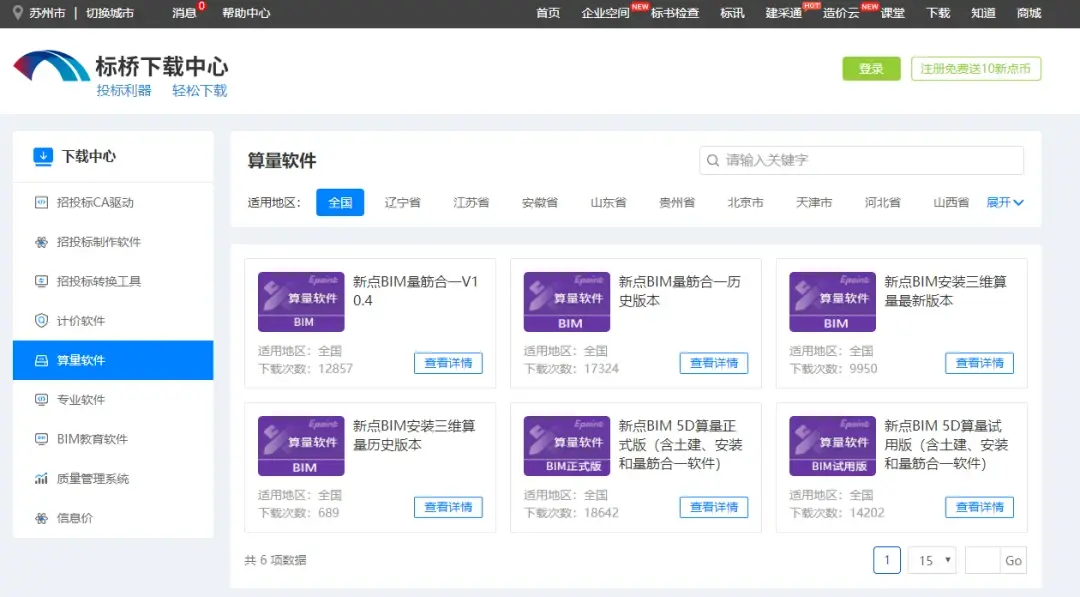Click the 计价软件 shield icon

tap(41, 320)
